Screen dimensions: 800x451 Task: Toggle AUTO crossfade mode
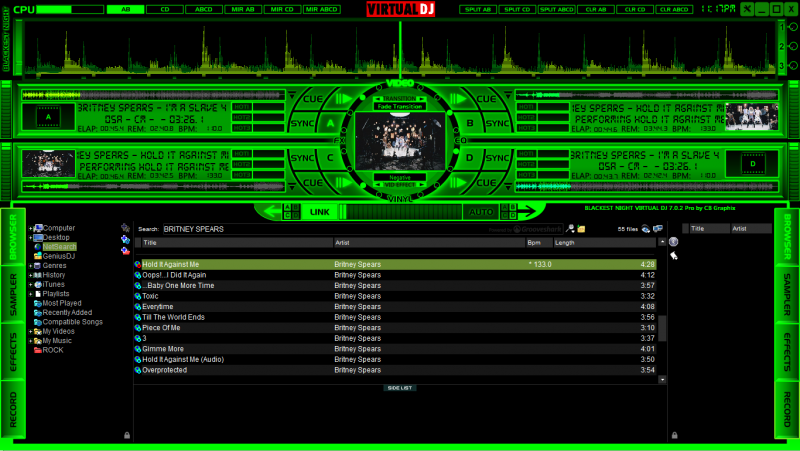(x=481, y=212)
